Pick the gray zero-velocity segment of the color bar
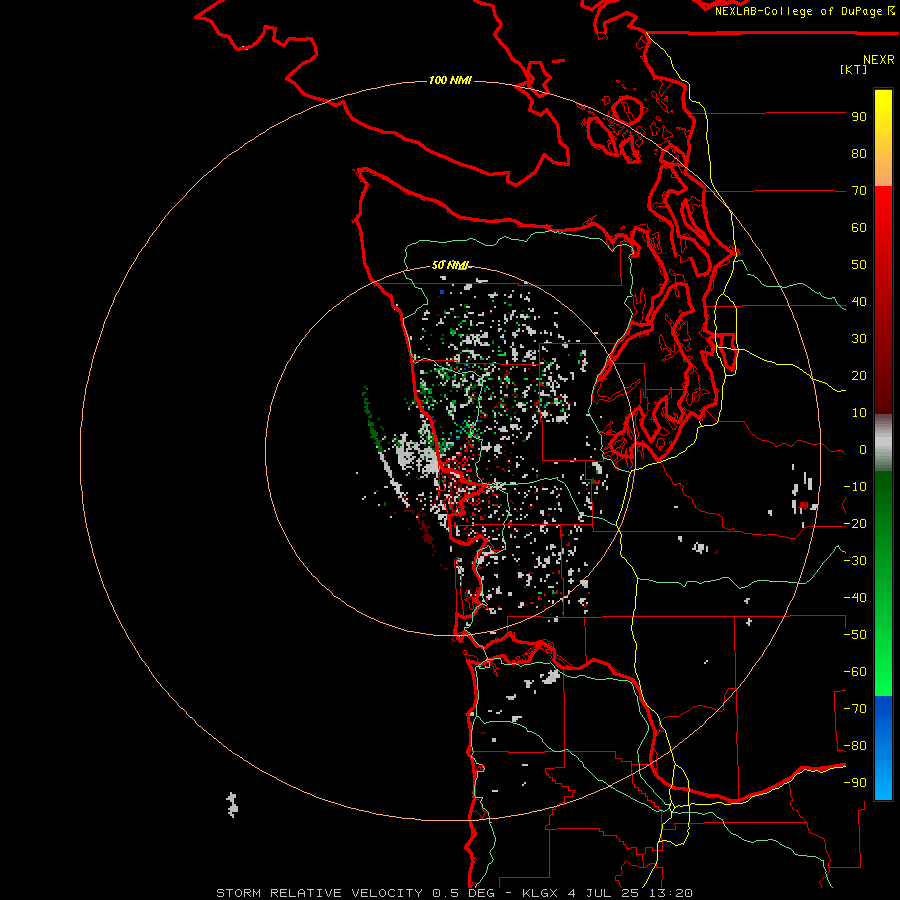Viewport: 900px width, 900px height. tap(883, 443)
